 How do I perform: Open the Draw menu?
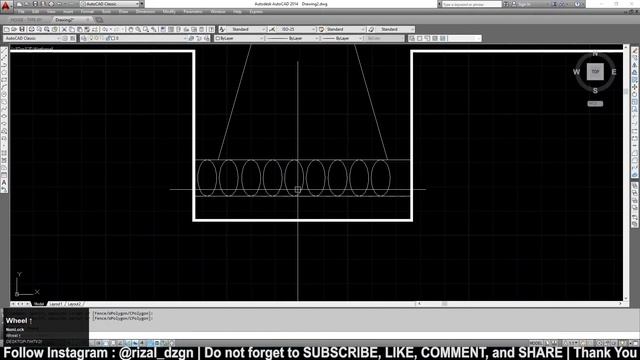(x=123, y=12)
